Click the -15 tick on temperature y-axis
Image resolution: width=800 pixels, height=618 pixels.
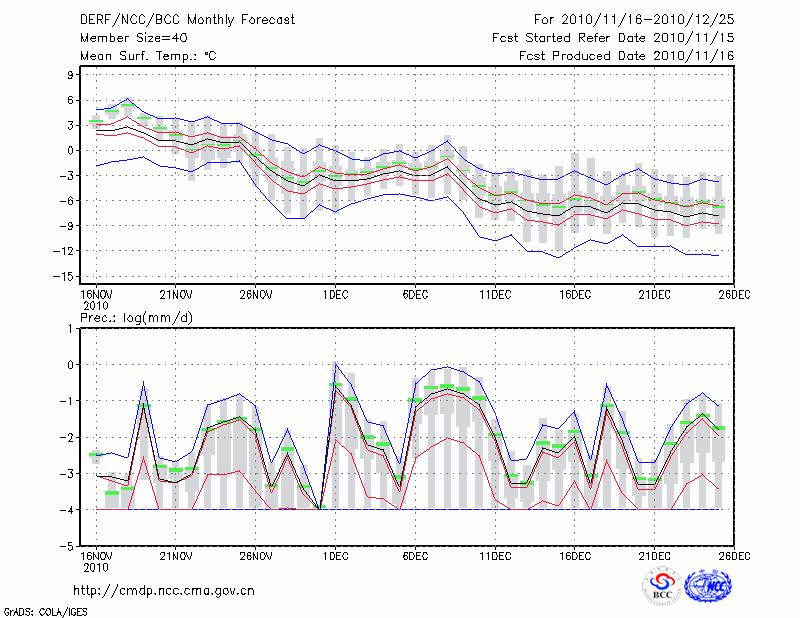66,276
